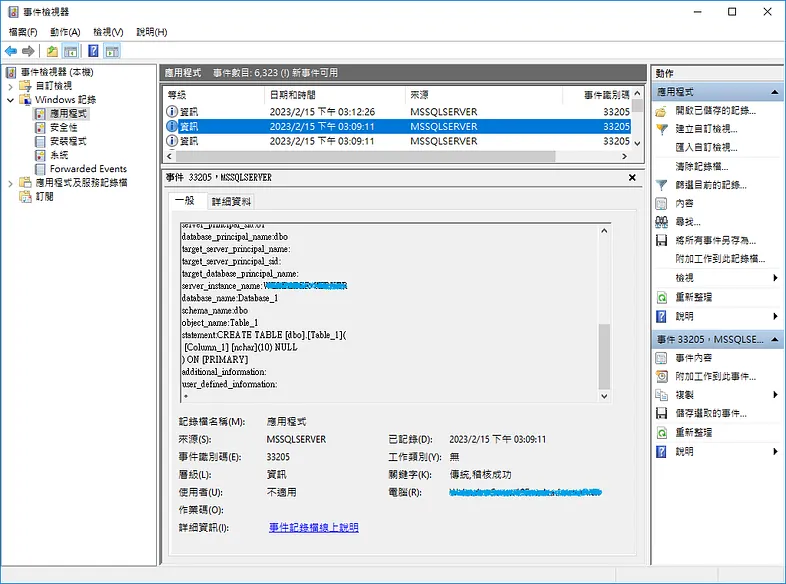This screenshot has width=786, height=584.
Task: Click the blue Help toolbar icon
Action: (93, 51)
